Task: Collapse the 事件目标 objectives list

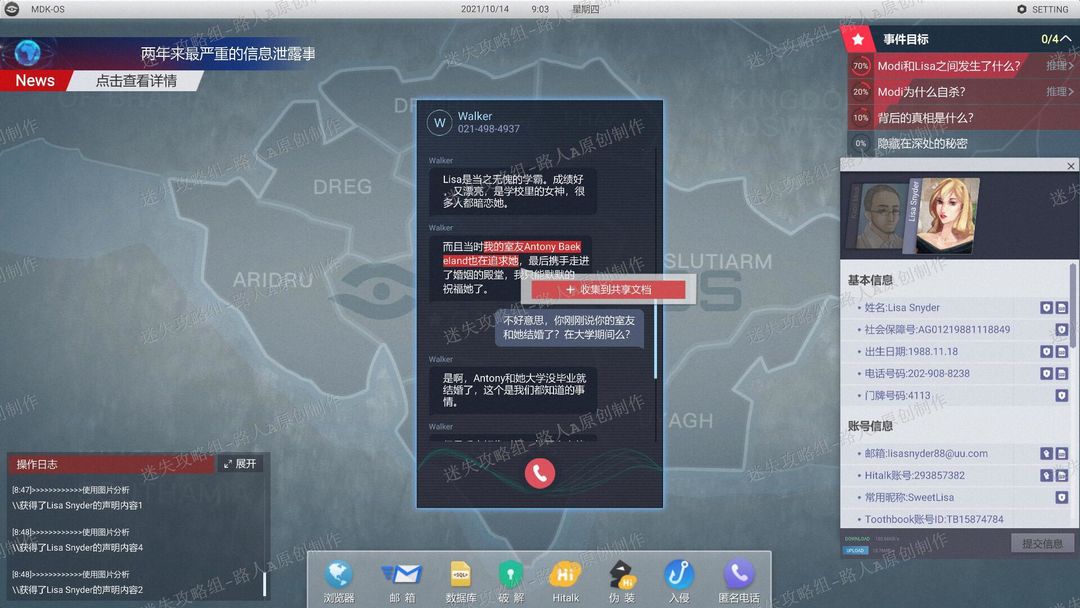Action: pyautogui.click(x=1065, y=39)
